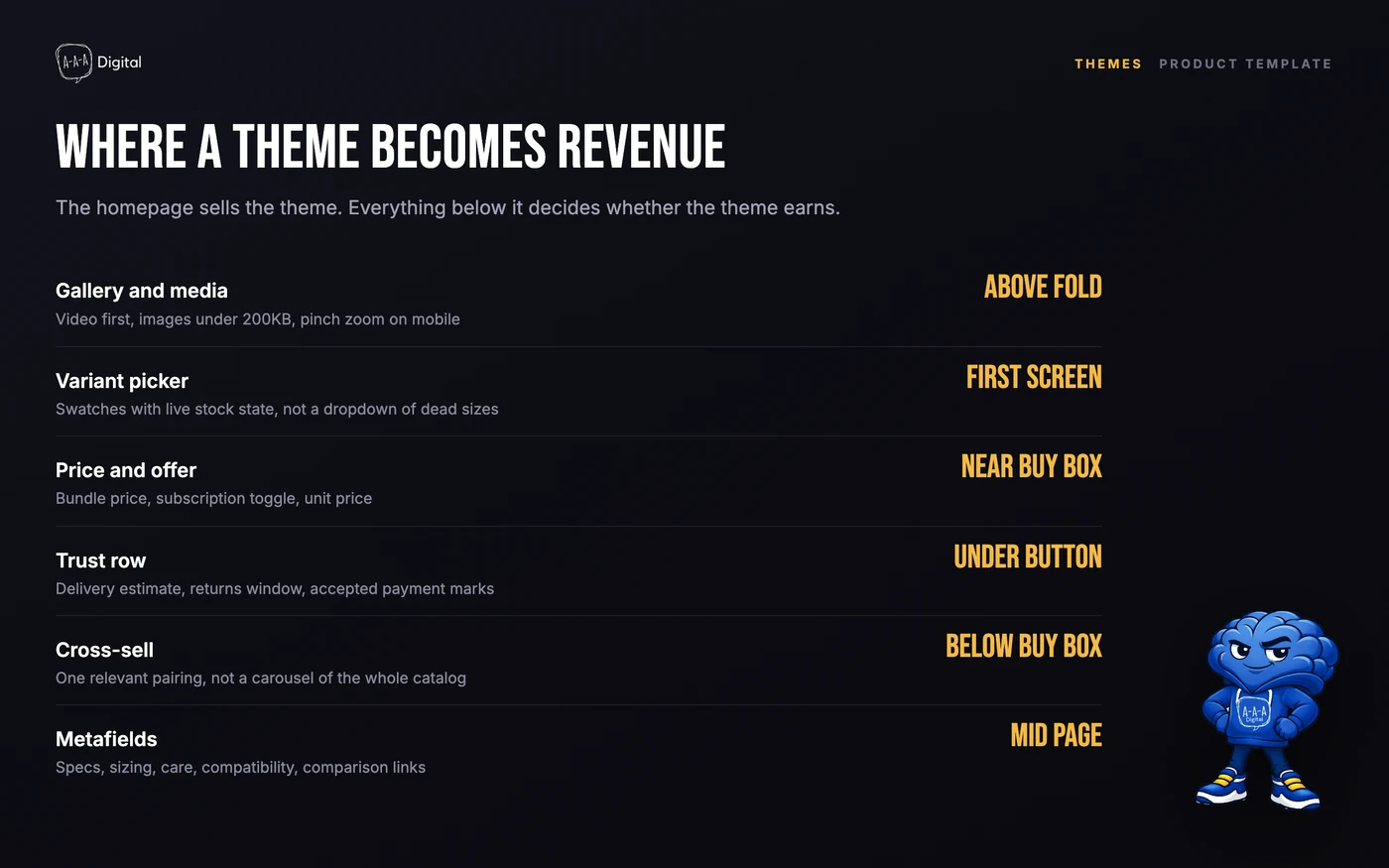This screenshot has width=1389, height=868.
Task: Open the PRODUCT TEMPLATE navigation item
Action: coord(1245,63)
